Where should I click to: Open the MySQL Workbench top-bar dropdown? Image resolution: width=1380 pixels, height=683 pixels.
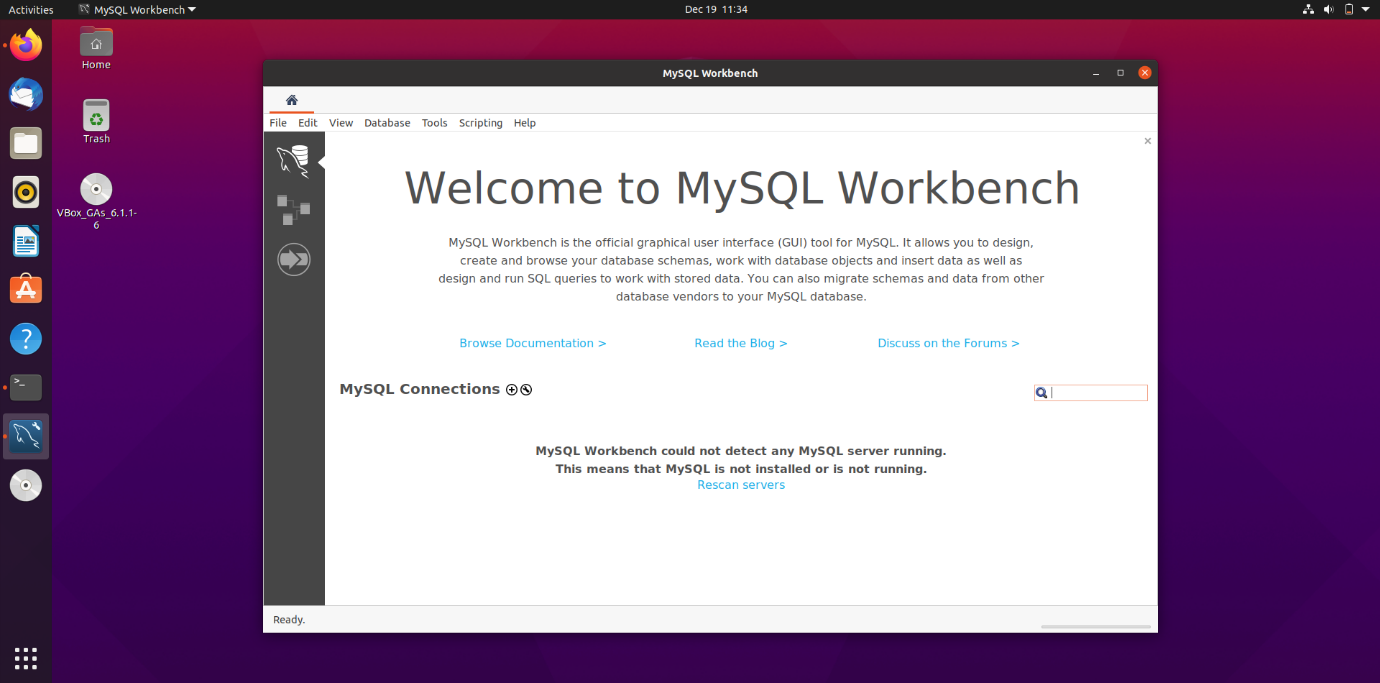tap(136, 9)
